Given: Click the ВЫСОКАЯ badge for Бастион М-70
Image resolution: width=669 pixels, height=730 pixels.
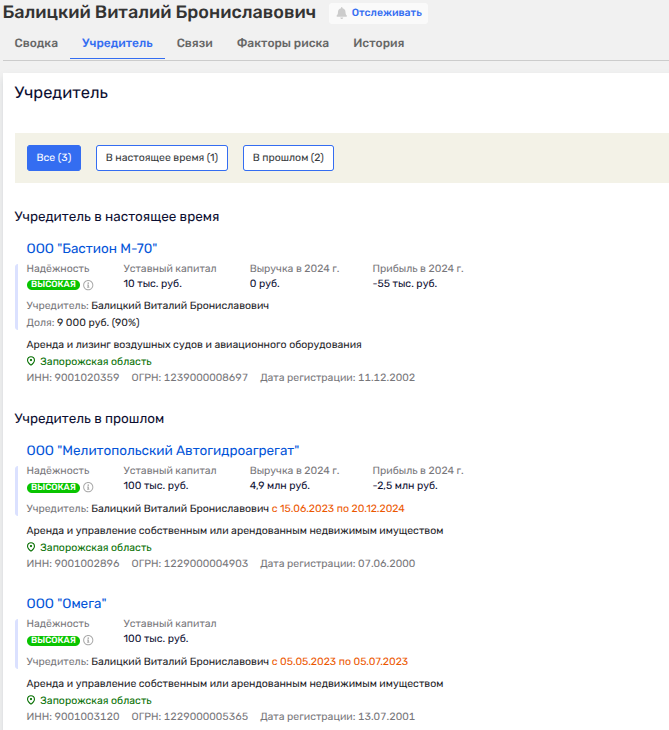Looking at the screenshot, I should [53, 284].
